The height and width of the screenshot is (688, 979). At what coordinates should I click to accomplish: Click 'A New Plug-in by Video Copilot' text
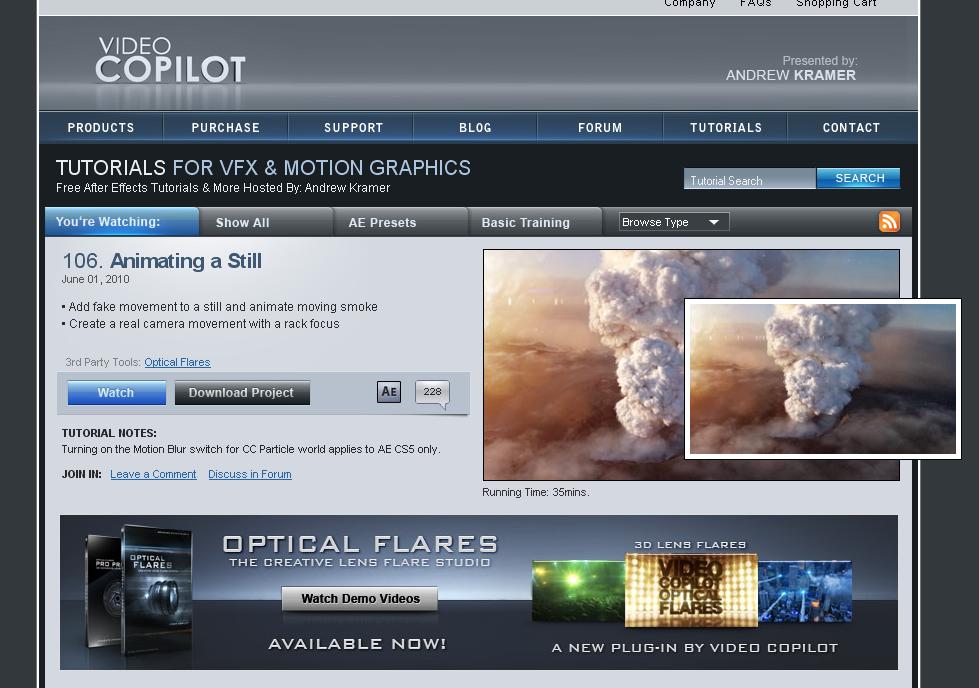click(695, 648)
